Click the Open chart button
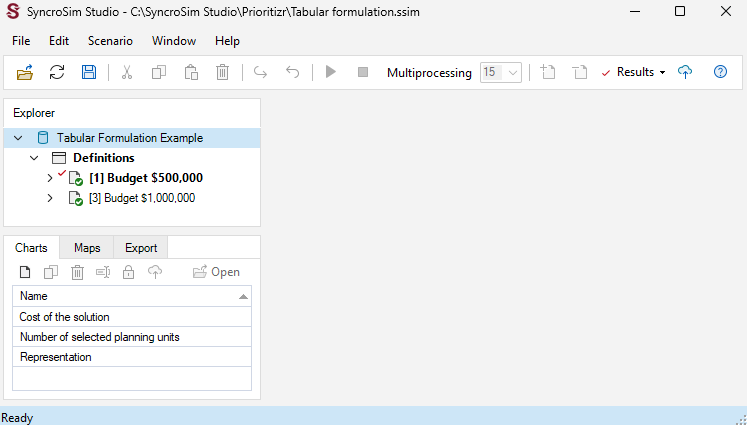Screen dimensions: 747x425 (x=216, y=272)
